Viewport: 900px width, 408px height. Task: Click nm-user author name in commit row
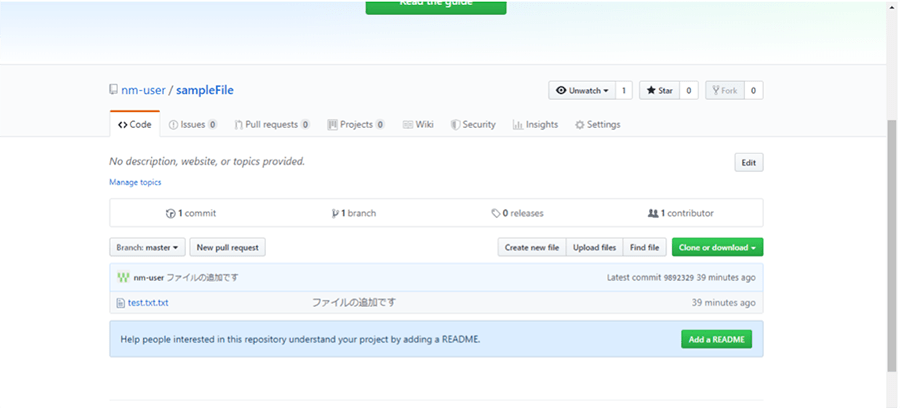point(149,277)
